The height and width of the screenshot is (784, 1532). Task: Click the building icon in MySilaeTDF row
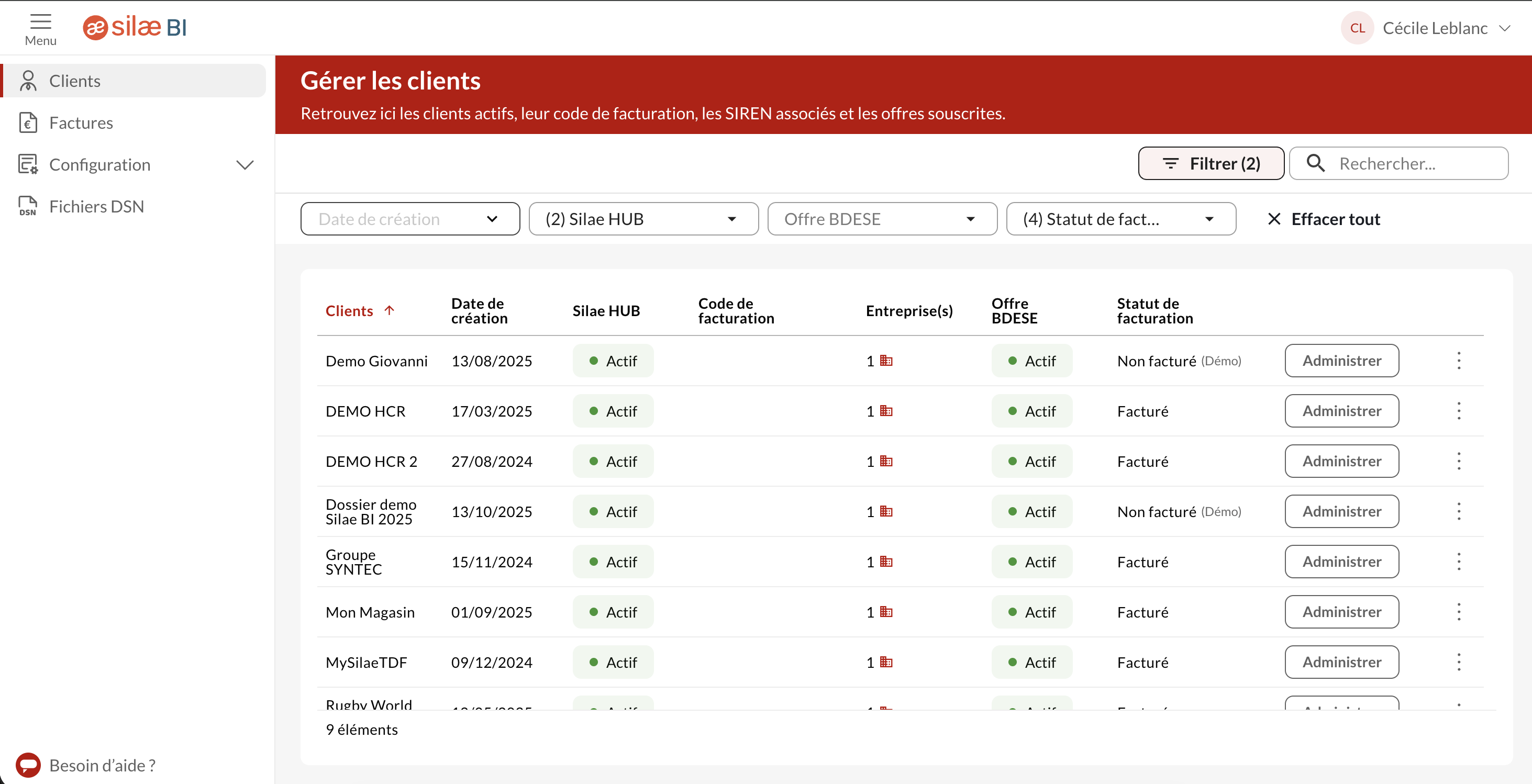[x=886, y=662]
